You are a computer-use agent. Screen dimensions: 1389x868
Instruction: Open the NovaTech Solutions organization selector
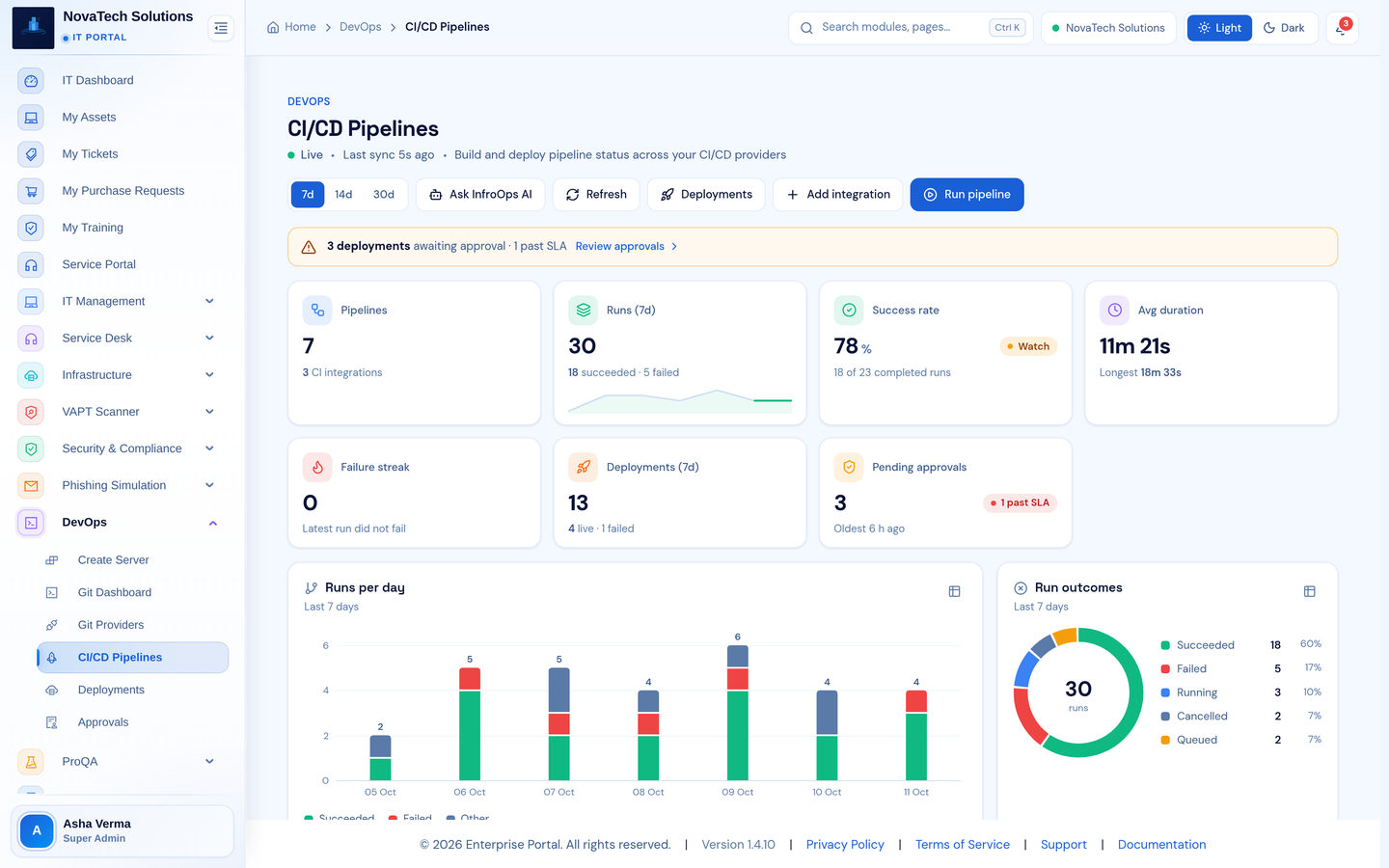tap(1108, 28)
